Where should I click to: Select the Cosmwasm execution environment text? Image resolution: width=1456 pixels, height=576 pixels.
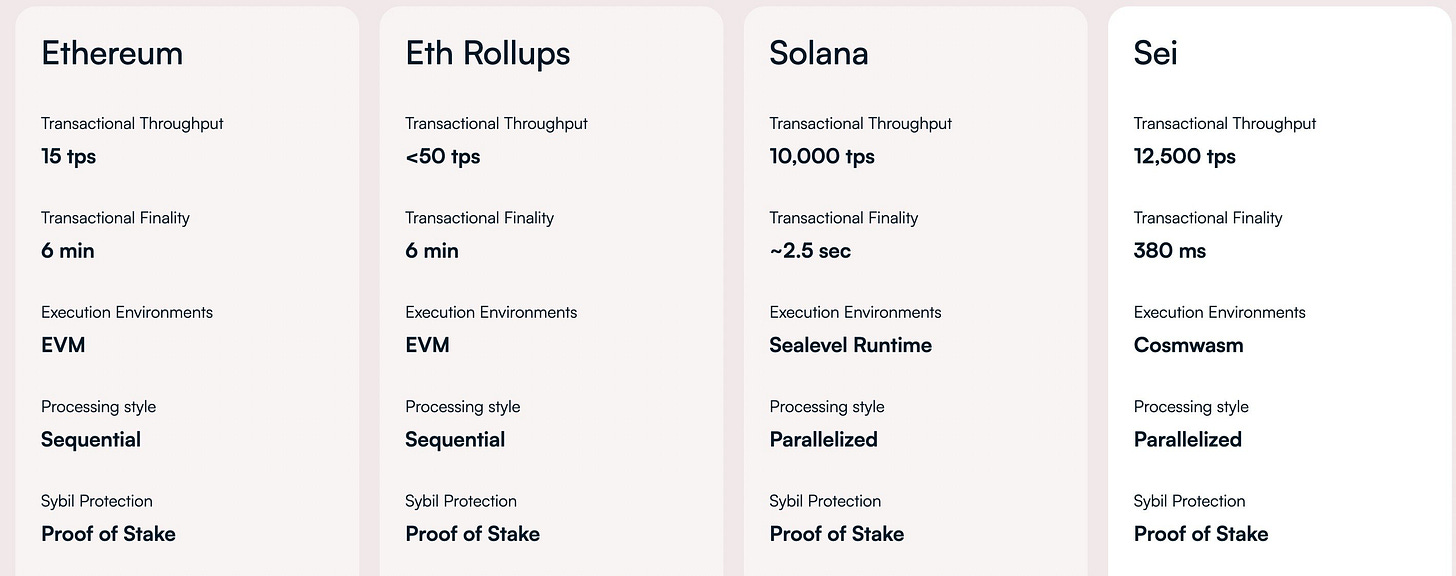[x=1189, y=345]
